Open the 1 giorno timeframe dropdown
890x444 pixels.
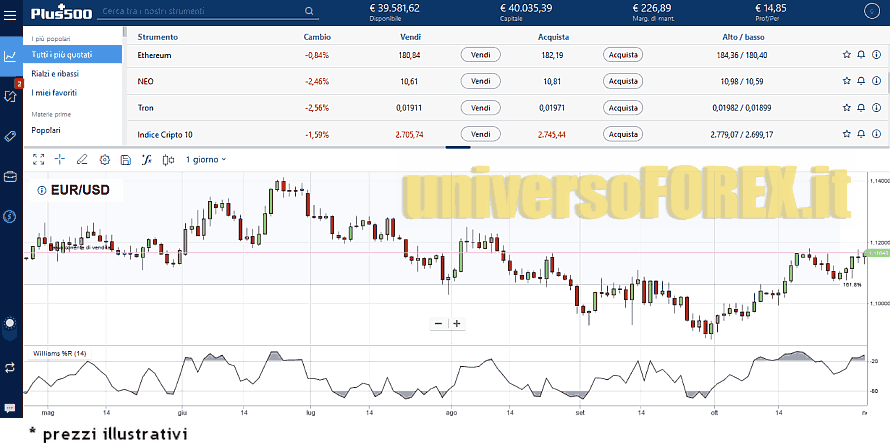click(x=206, y=159)
